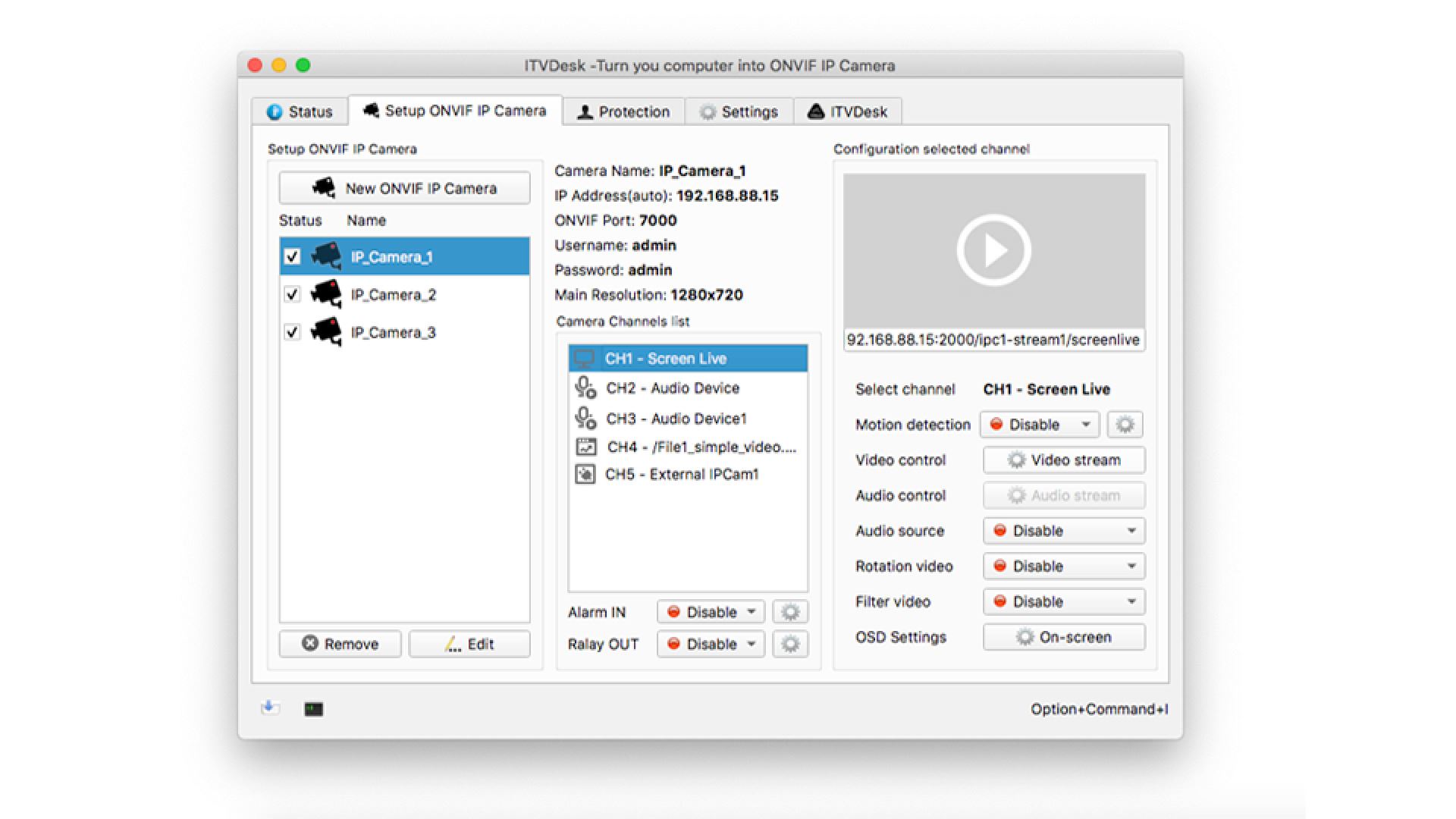Click the disabled Audio stream button
1456x819 pixels.
(1064, 495)
